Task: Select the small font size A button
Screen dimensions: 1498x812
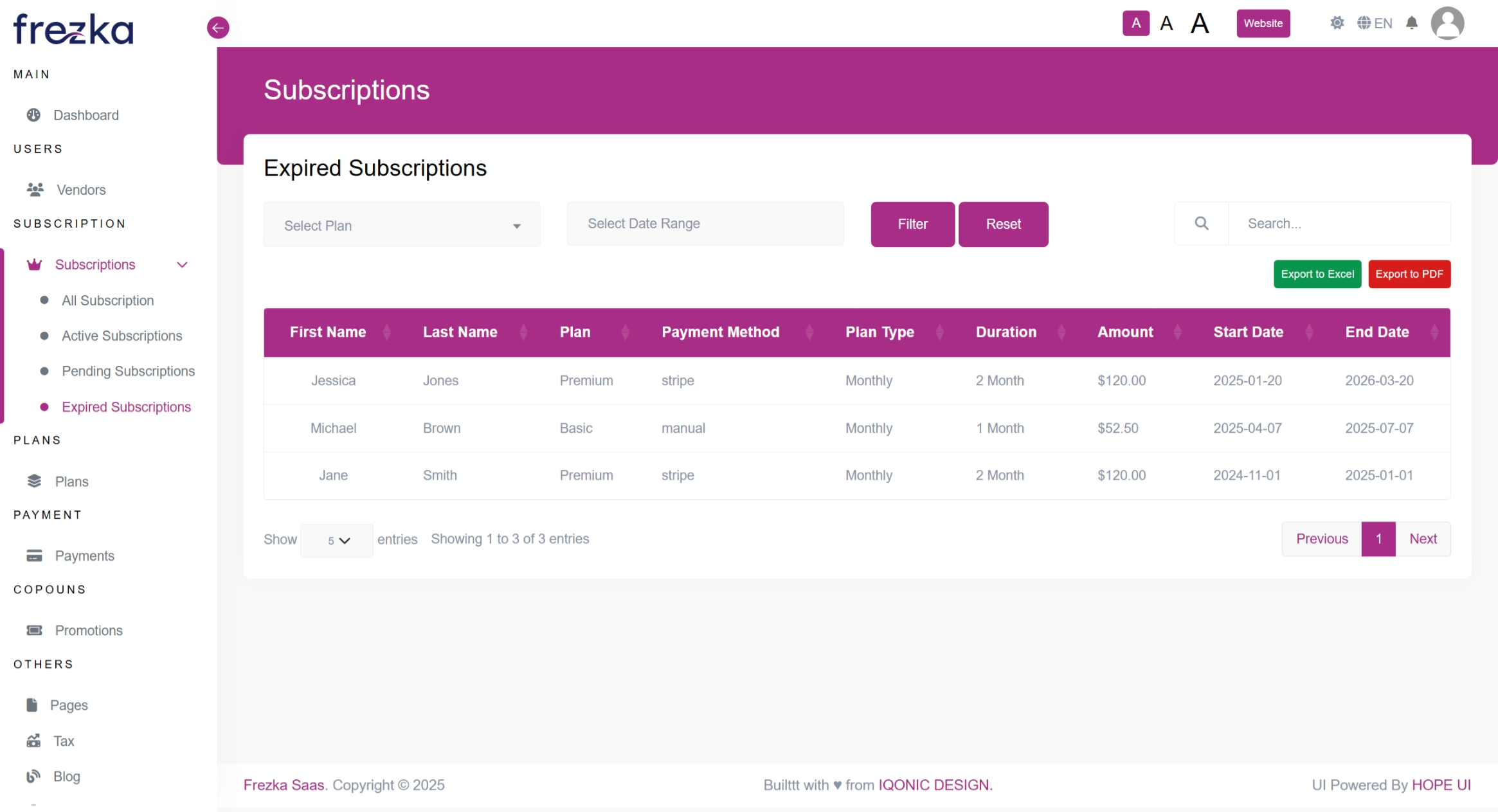Action: [x=1135, y=24]
